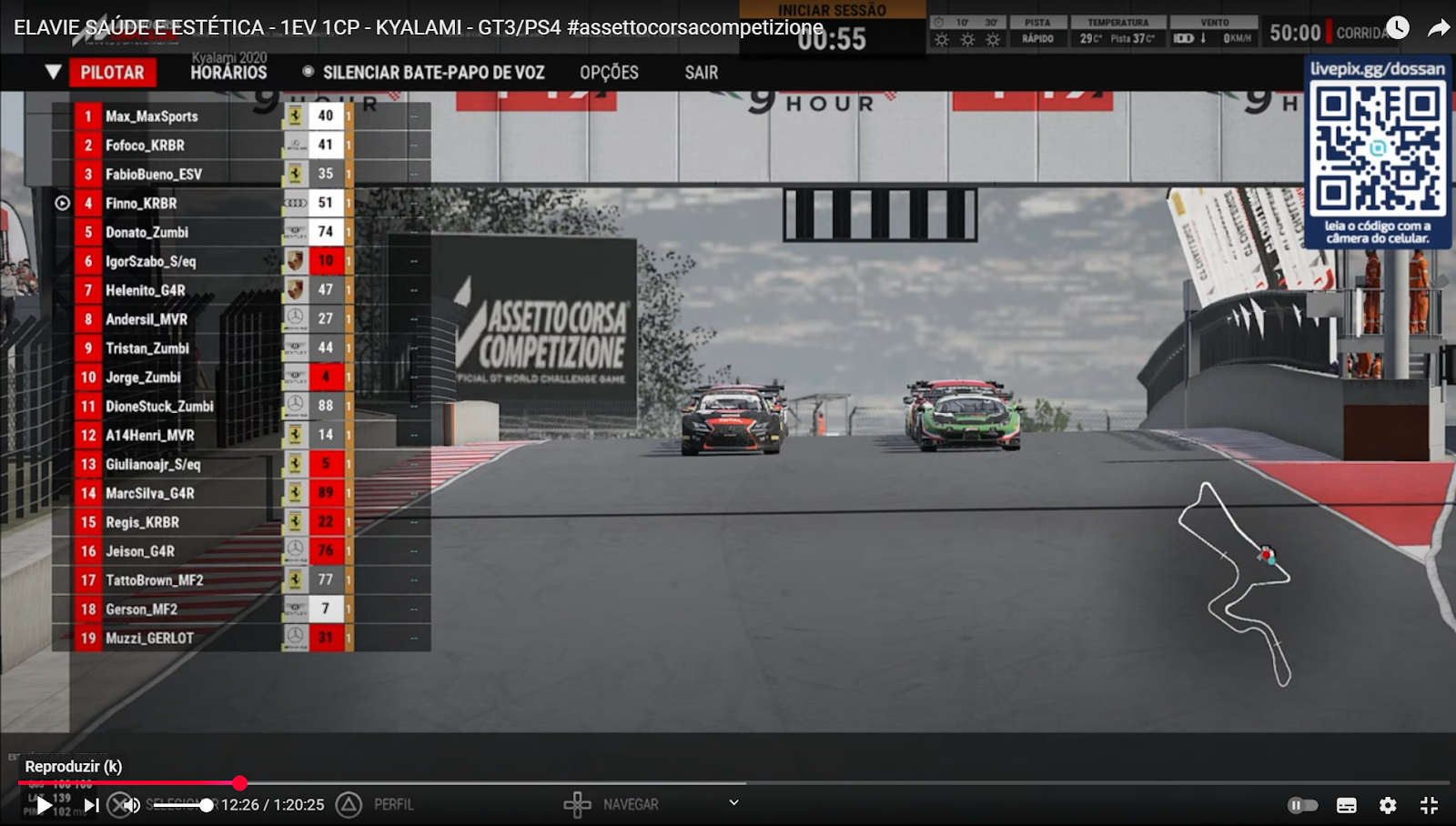
Task: Click the livepix.gg/dossan QR code
Action: point(1377,147)
